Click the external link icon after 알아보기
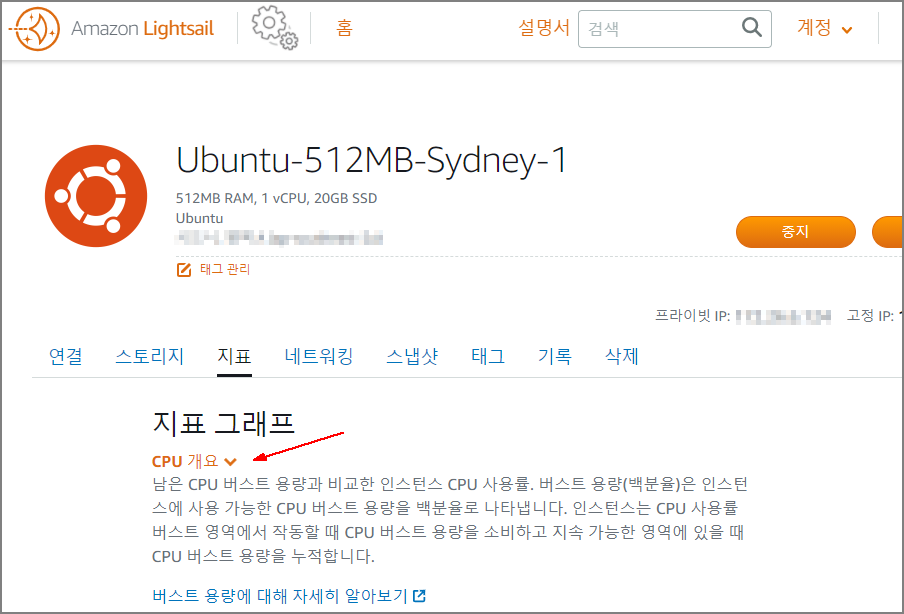Screen dimensions: 904x614 coord(420,596)
